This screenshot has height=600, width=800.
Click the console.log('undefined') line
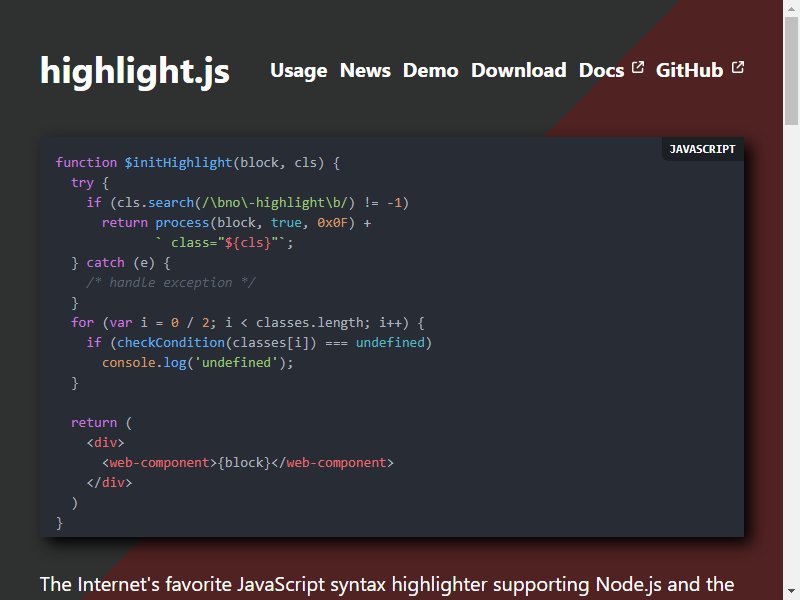click(x=198, y=363)
